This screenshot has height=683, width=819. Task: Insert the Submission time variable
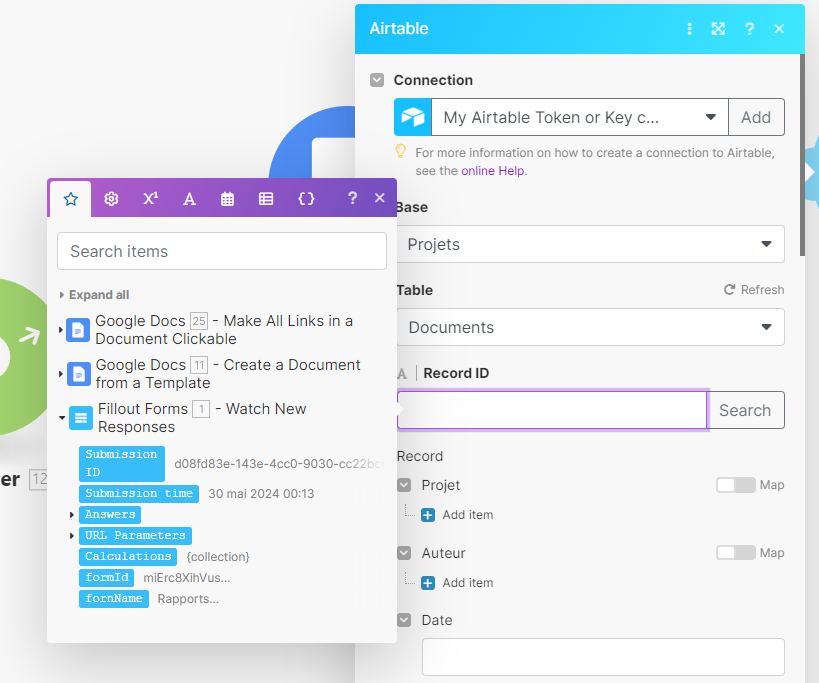[x=139, y=493]
